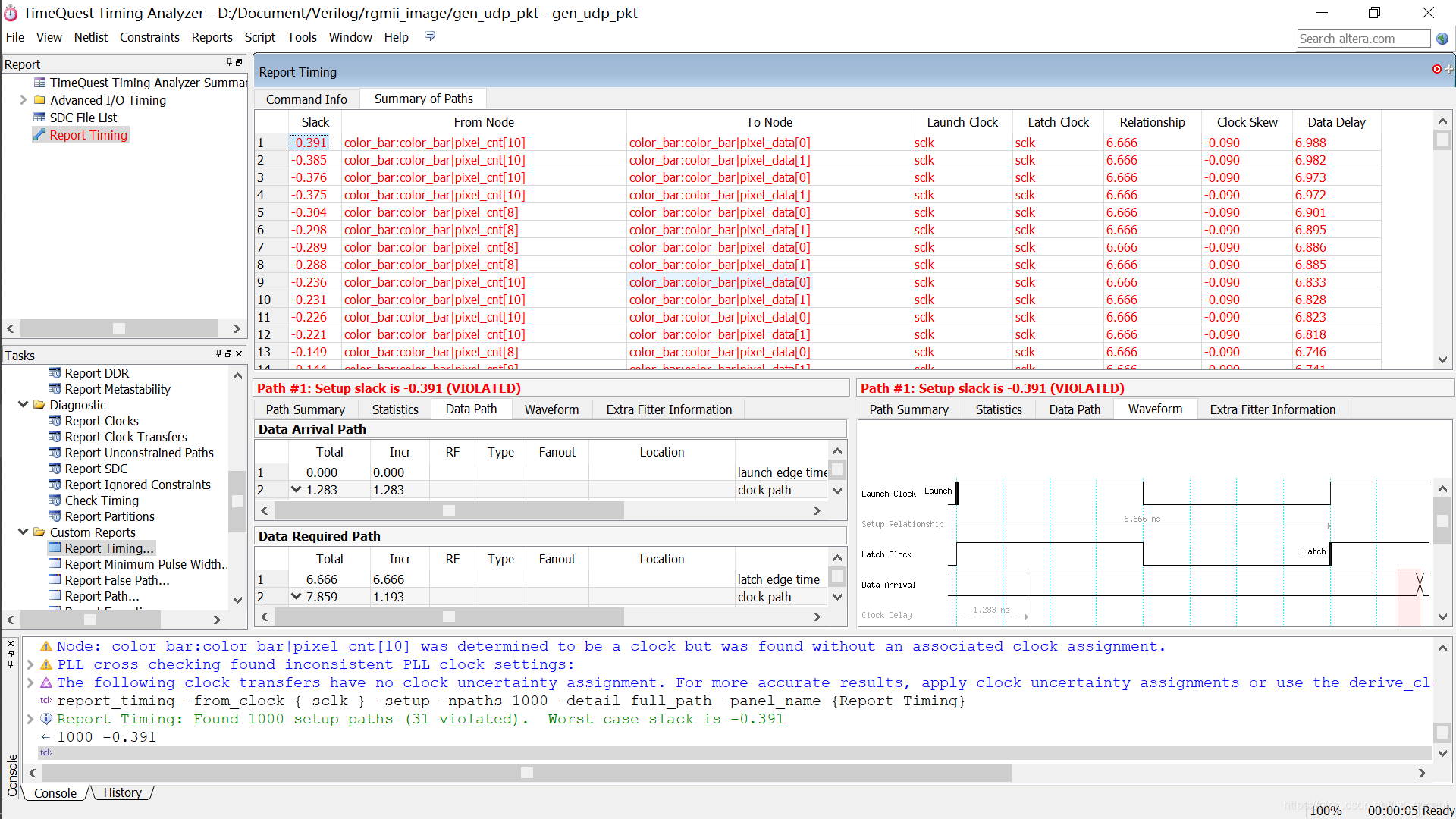Screen dimensions: 1456x819
Task: Click the red target icon in Report Timing header
Action: (1436, 69)
